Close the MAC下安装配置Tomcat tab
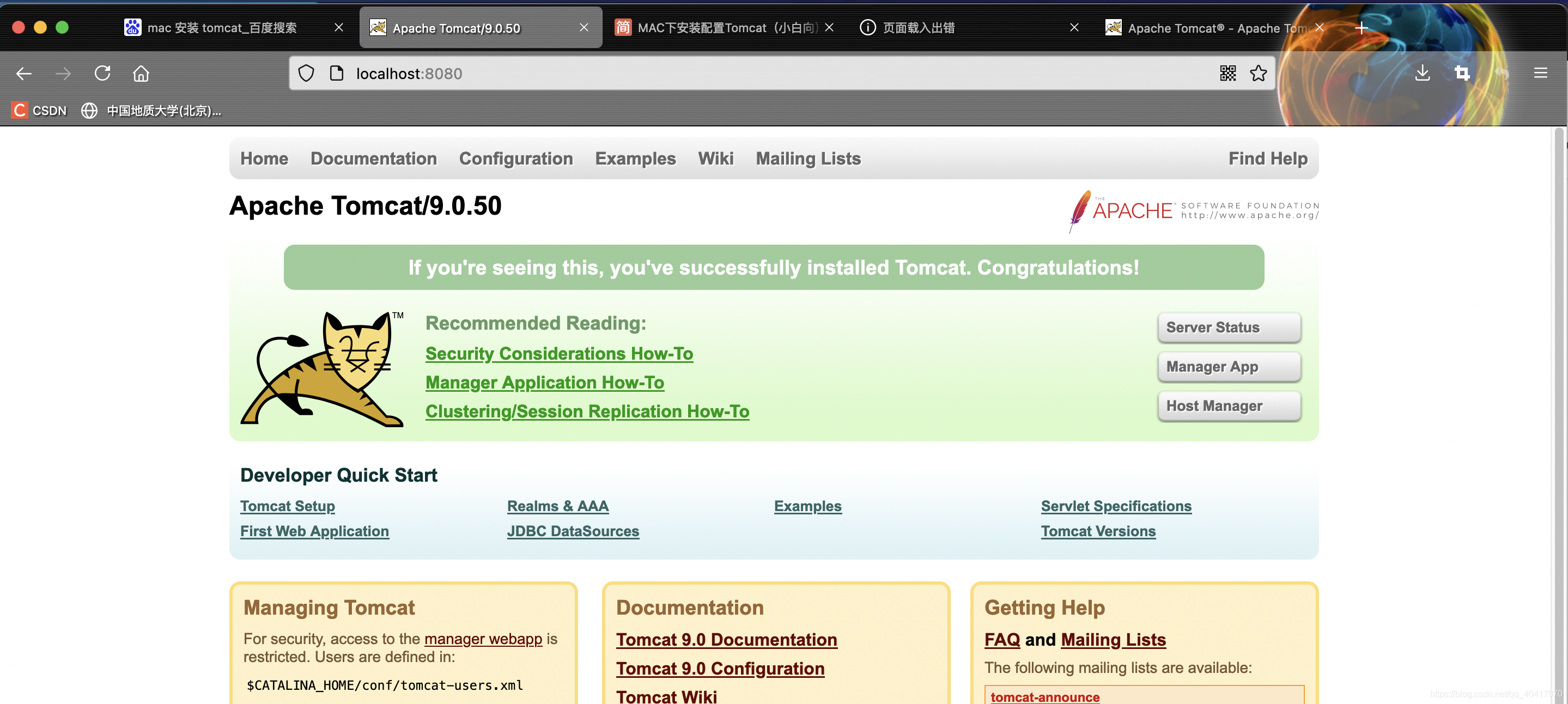This screenshot has width=1568, height=704. (x=829, y=28)
